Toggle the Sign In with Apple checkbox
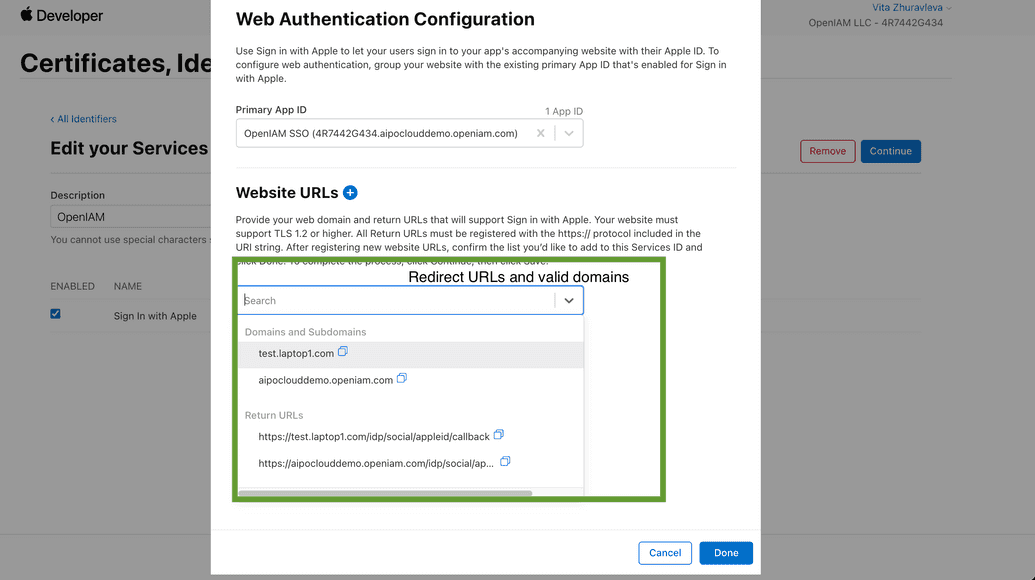The height and width of the screenshot is (580, 1035). [x=55, y=314]
